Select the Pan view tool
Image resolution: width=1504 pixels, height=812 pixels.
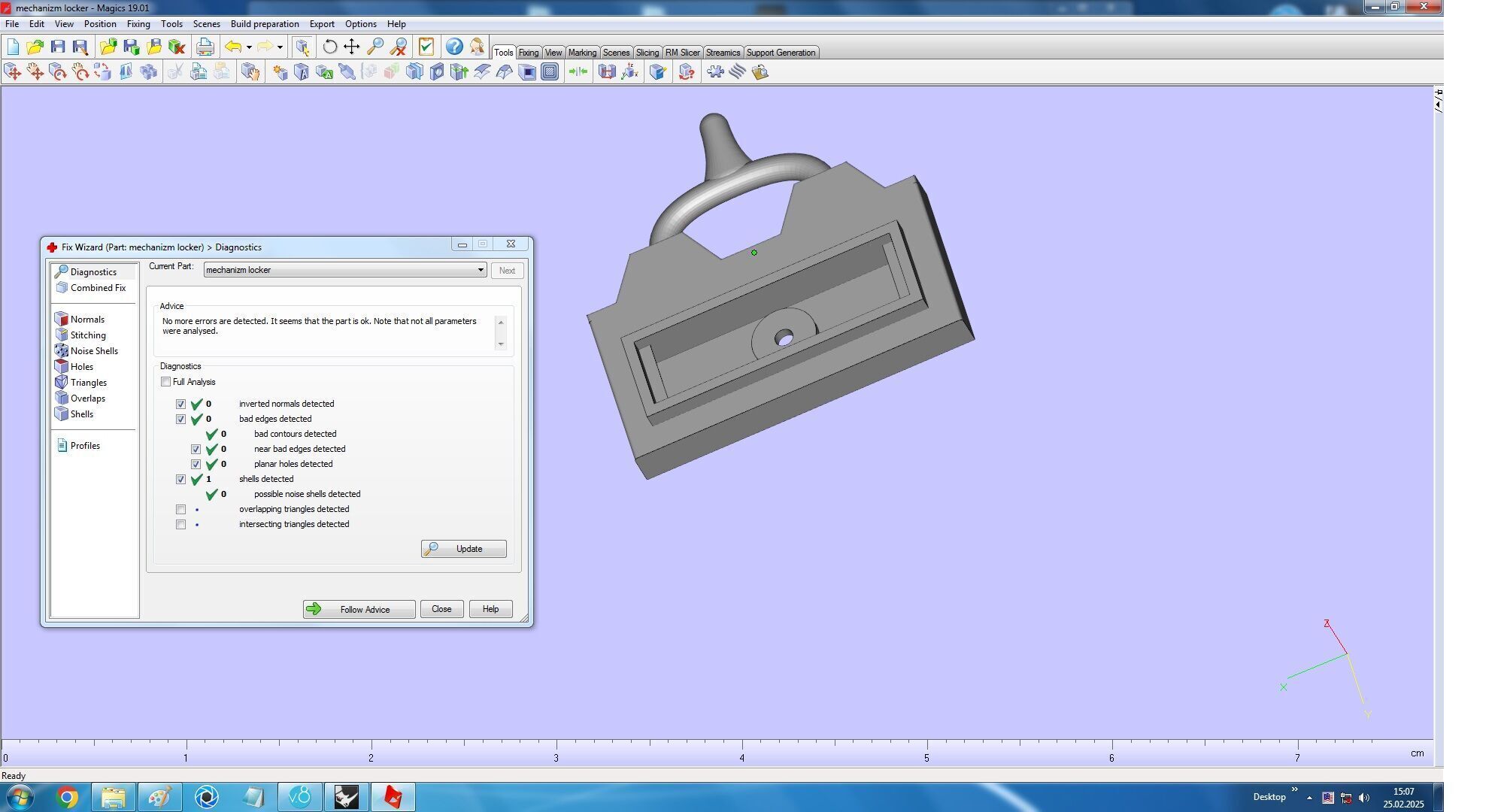tap(351, 47)
